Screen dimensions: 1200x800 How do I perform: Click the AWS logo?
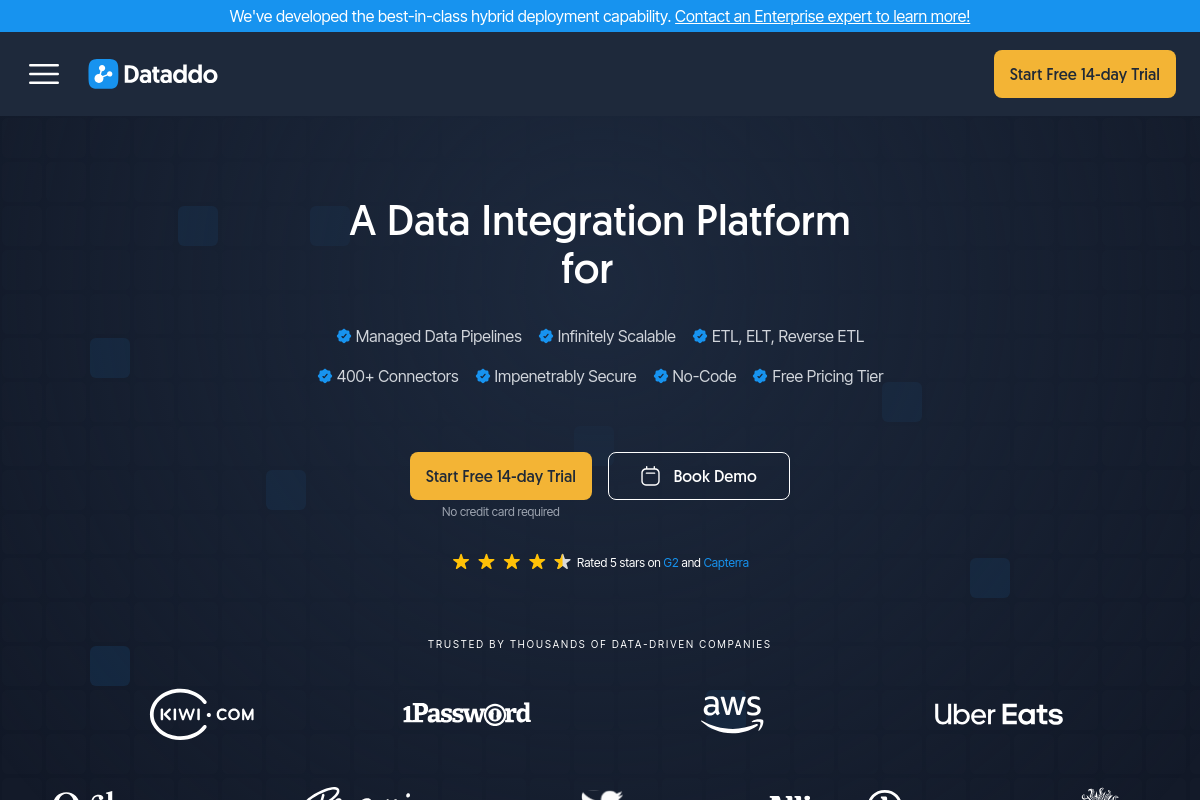tap(732, 714)
